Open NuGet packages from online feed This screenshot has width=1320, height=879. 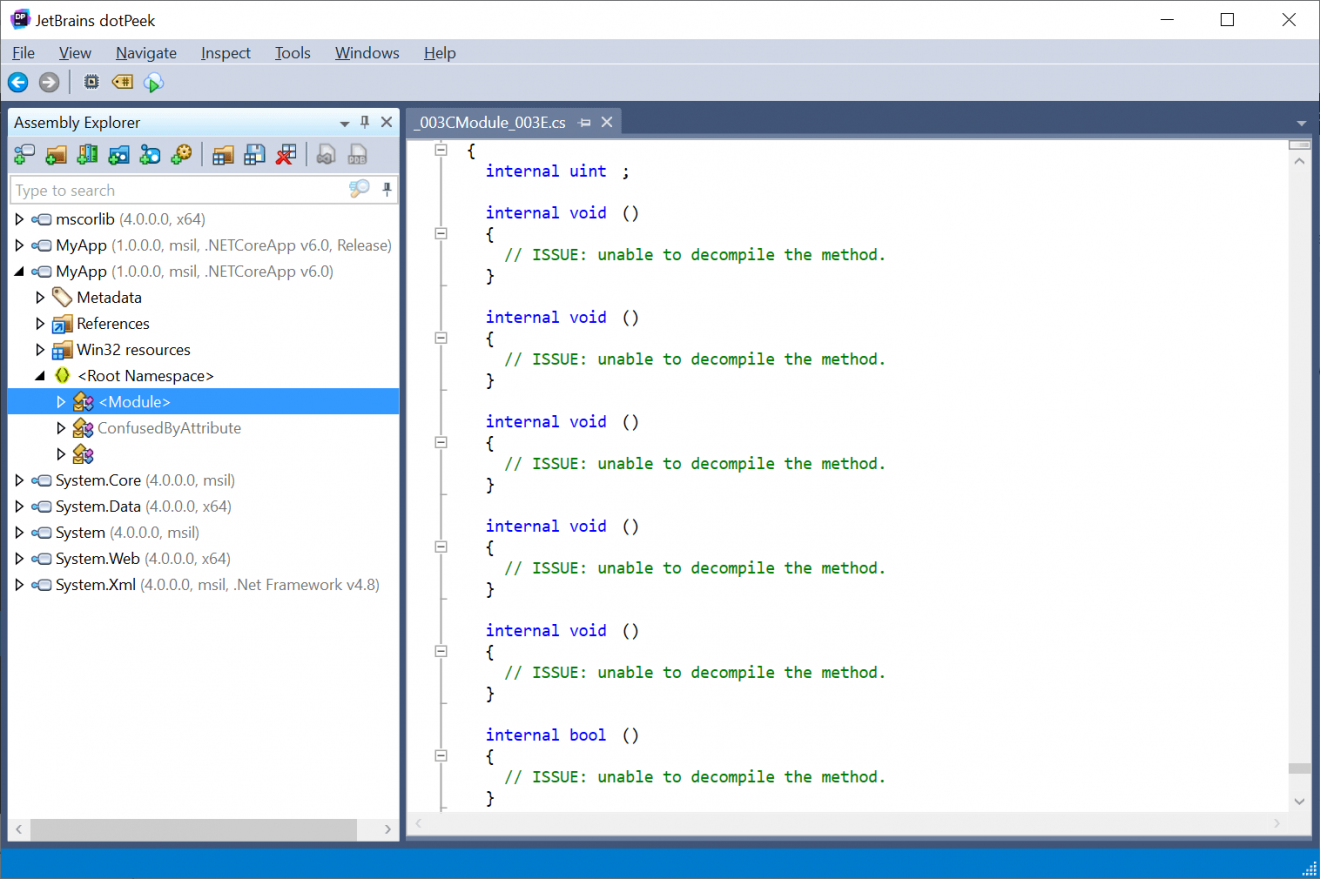coord(151,154)
